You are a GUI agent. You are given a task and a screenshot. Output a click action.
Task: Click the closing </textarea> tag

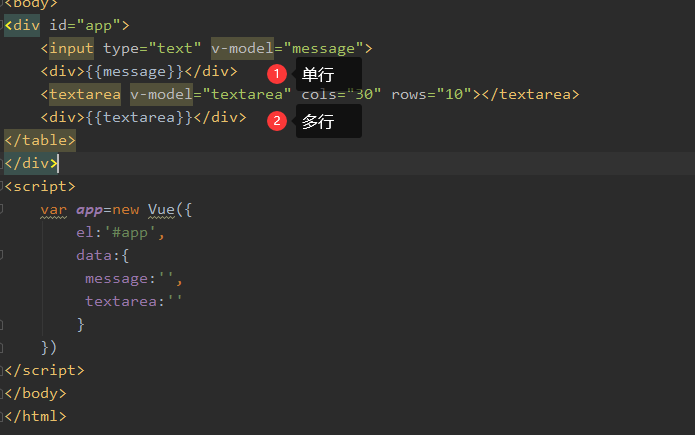pos(530,94)
